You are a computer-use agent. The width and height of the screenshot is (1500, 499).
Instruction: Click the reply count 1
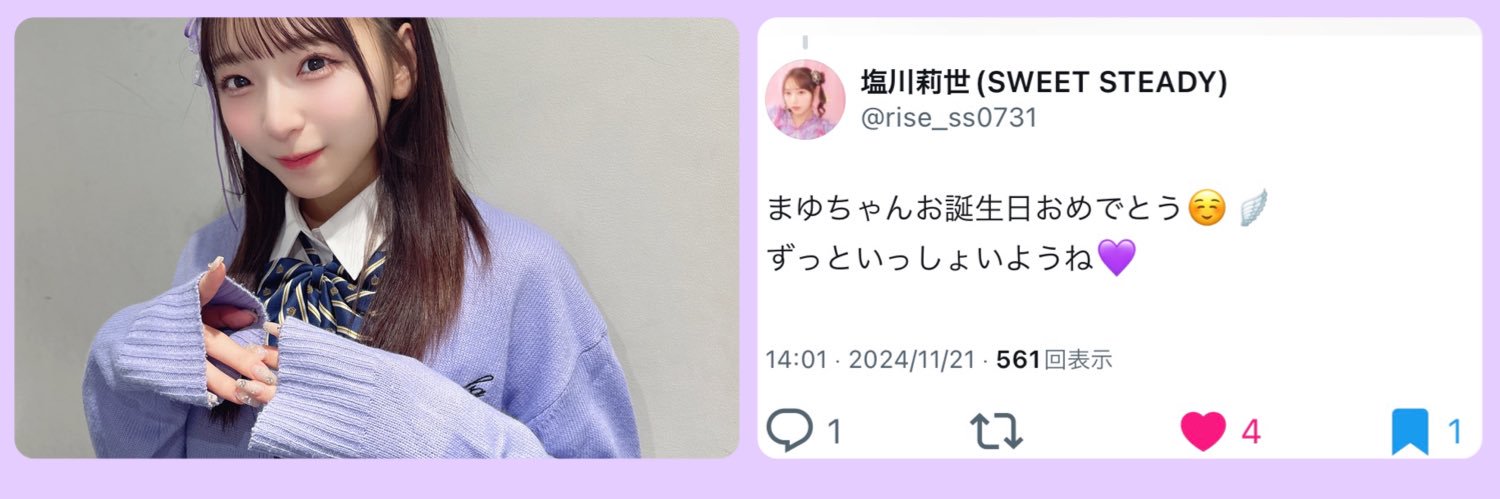[834, 432]
